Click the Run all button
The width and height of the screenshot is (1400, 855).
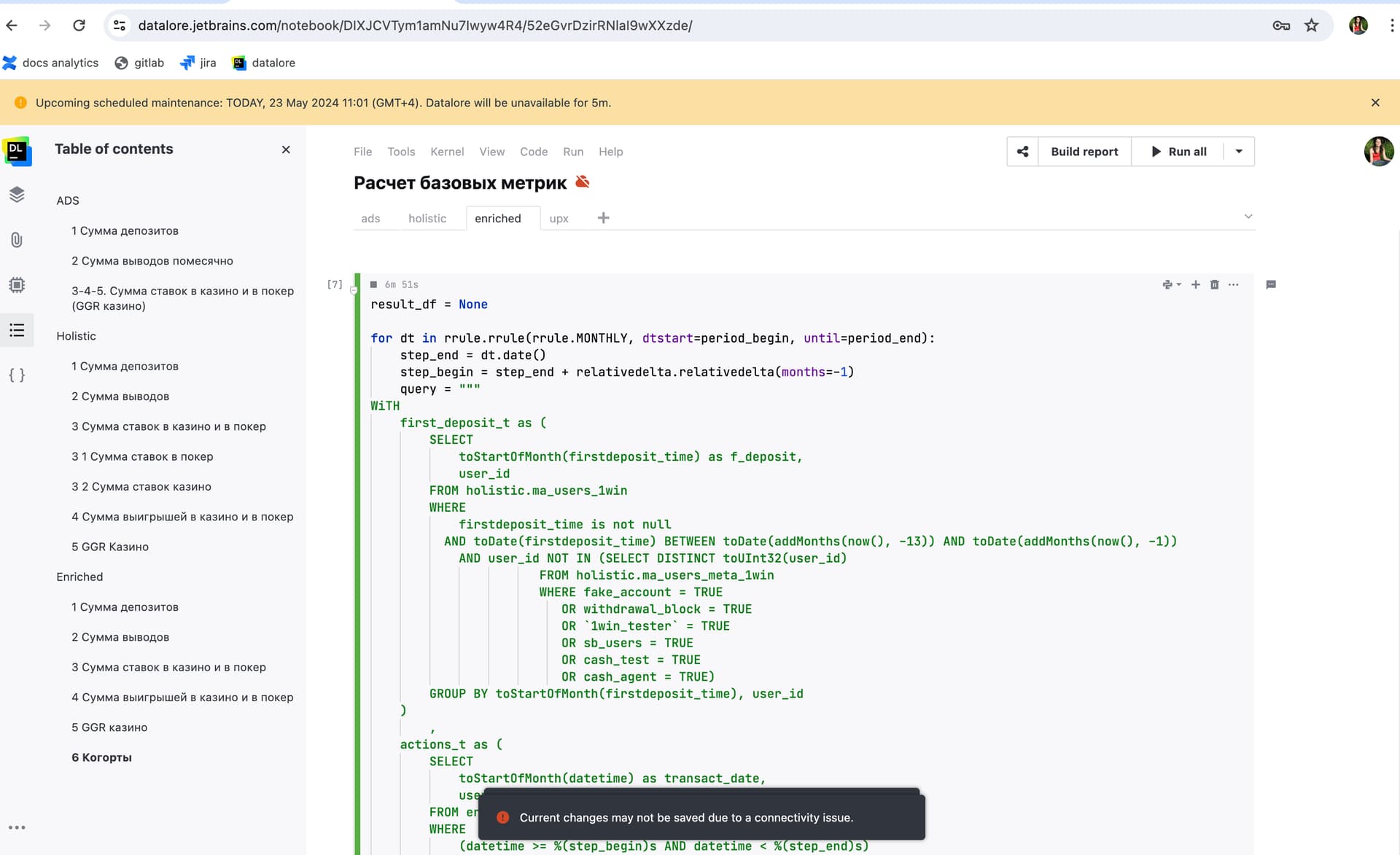(x=1178, y=152)
